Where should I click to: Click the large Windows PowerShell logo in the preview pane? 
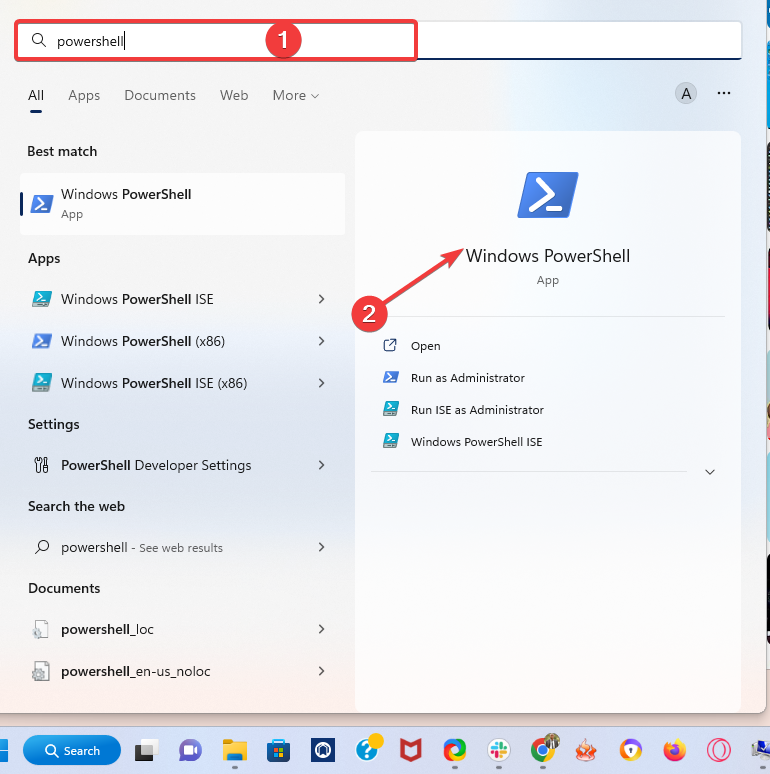pos(548,194)
